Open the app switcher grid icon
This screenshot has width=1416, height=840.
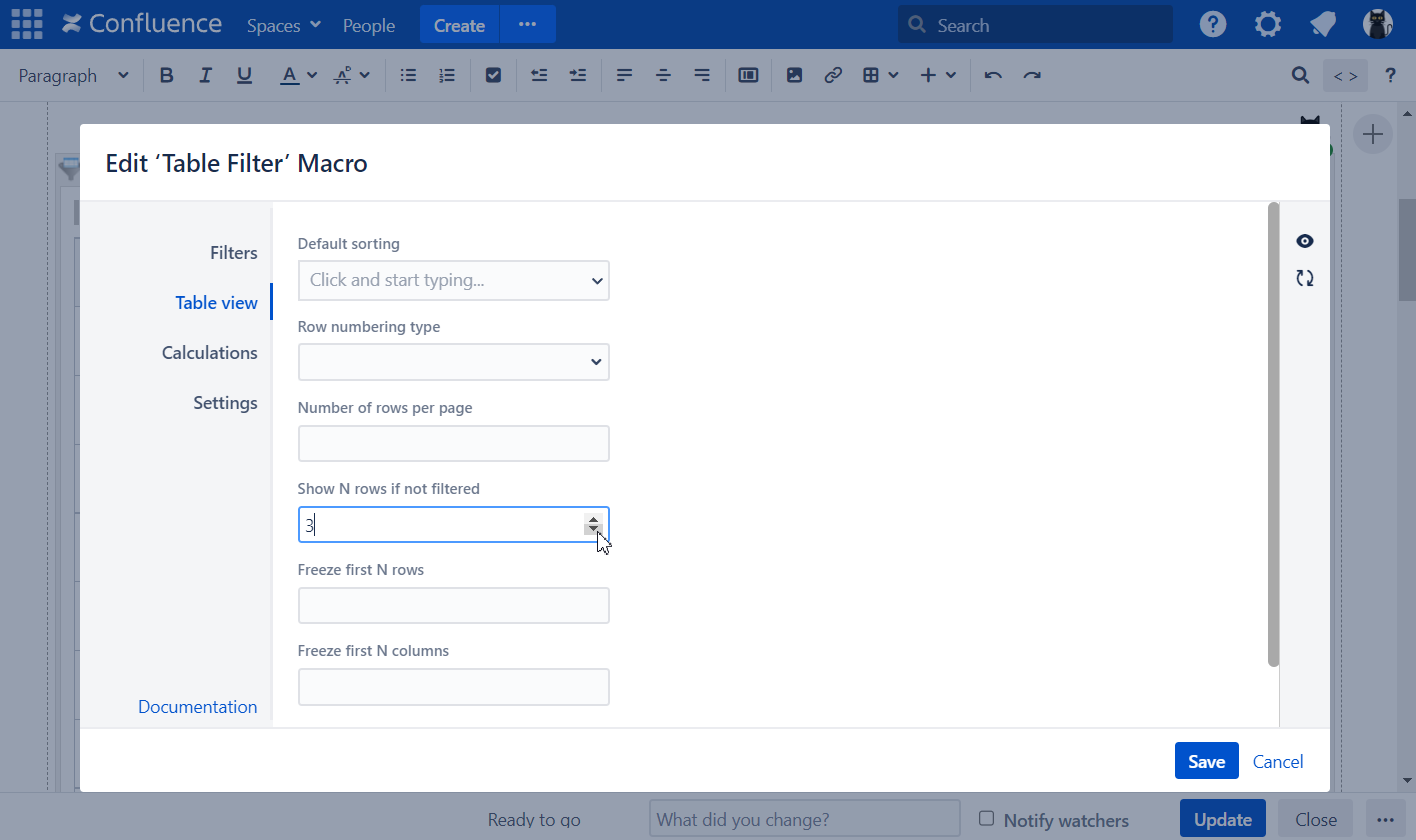(x=27, y=25)
